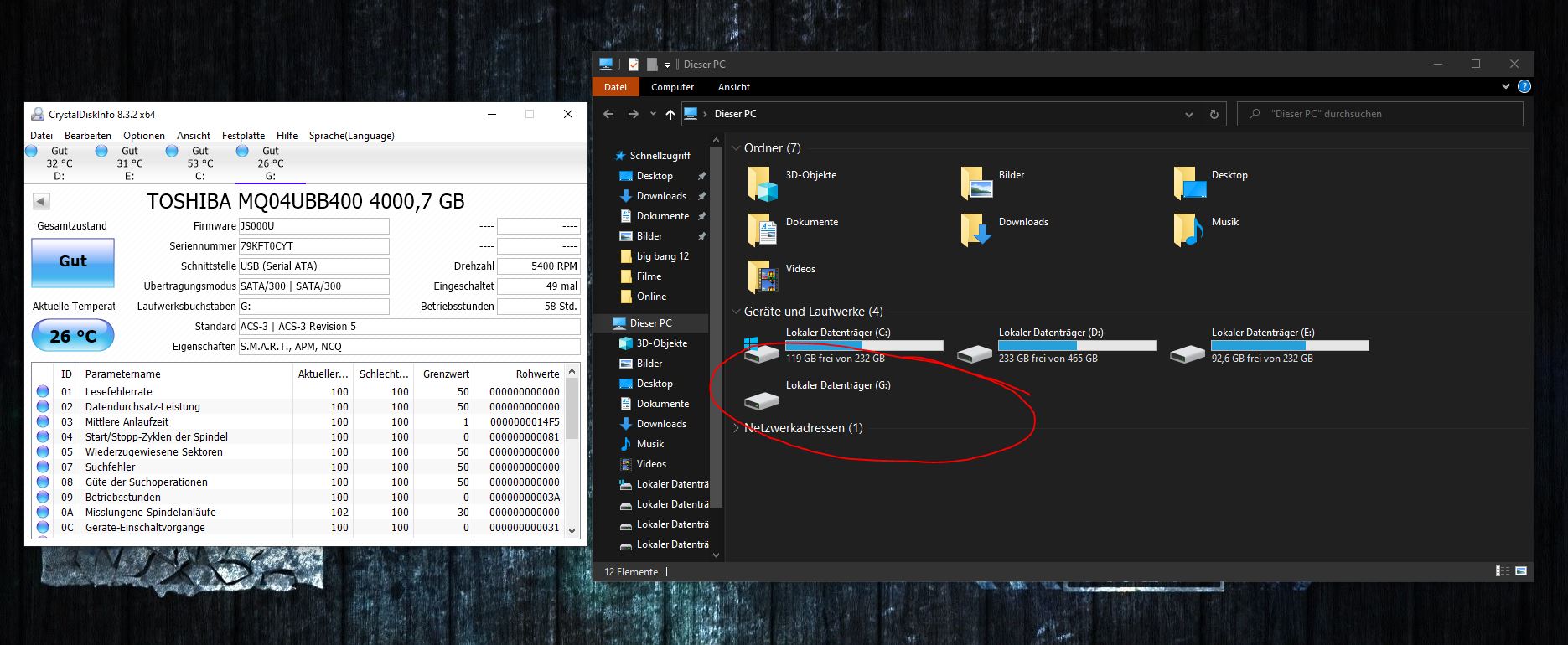
Task: Click the Betriebsstunden SMART attribute row
Action: pyautogui.click(x=299, y=497)
